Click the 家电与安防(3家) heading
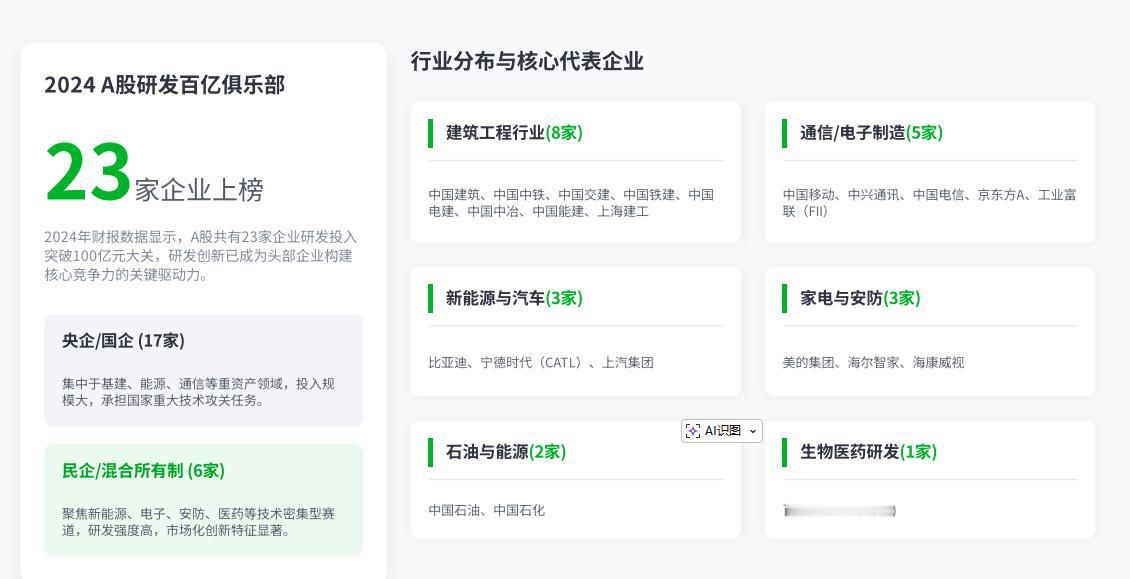The width and height of the screenshot is (1130, 579). point(859,298)
